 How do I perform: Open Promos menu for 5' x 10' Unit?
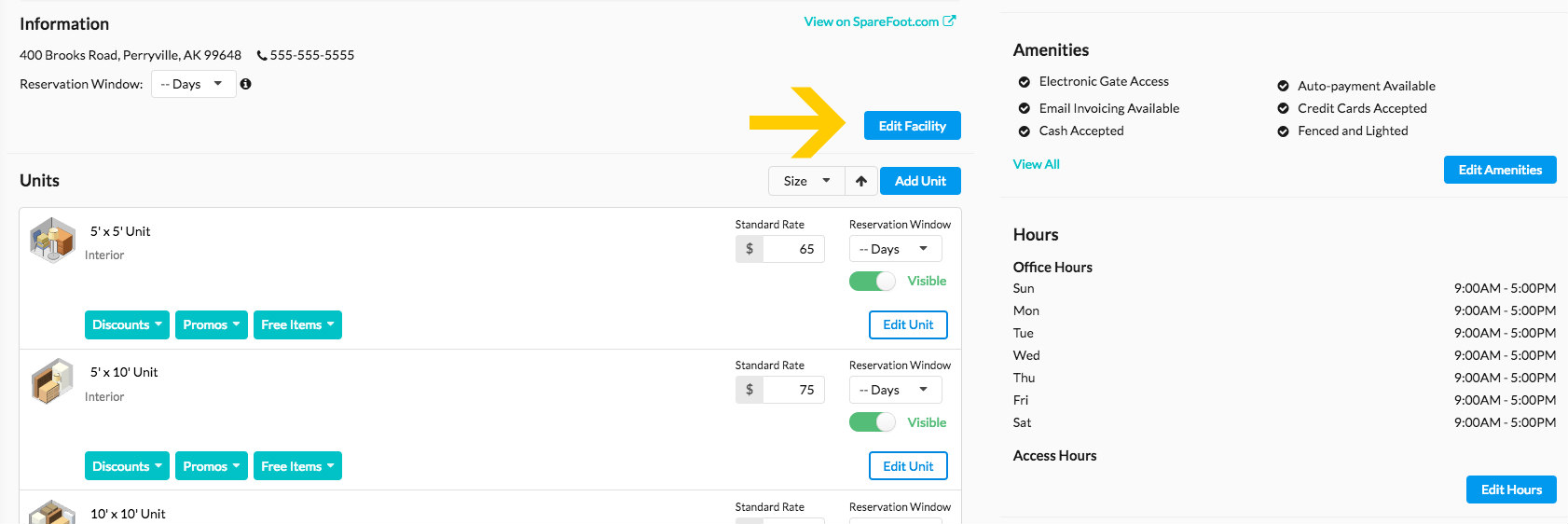pyautogui.click(x=212, y=466)
